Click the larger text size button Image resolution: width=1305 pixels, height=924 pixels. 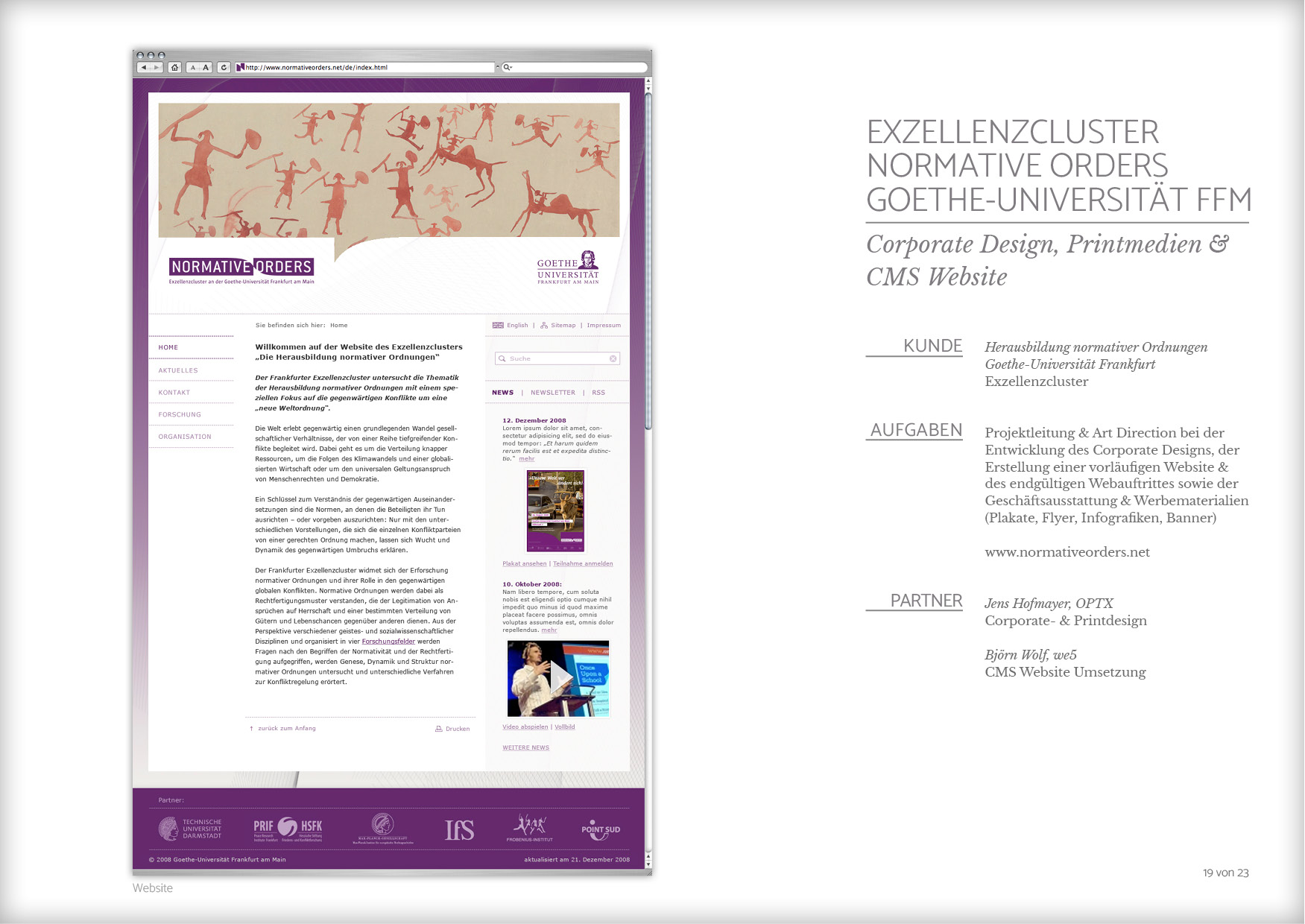[206, 68]
